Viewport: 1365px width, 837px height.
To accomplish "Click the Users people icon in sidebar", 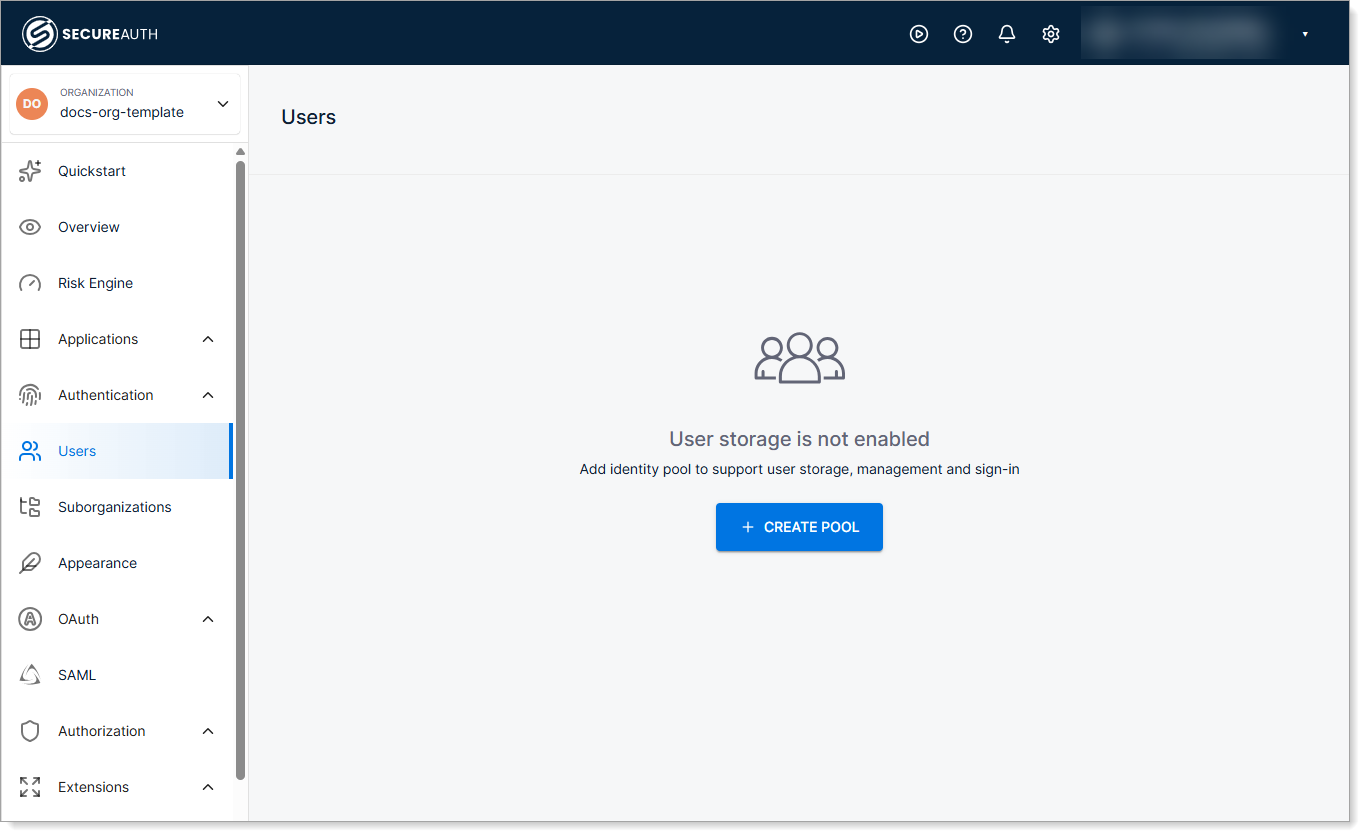I will 29,450.
